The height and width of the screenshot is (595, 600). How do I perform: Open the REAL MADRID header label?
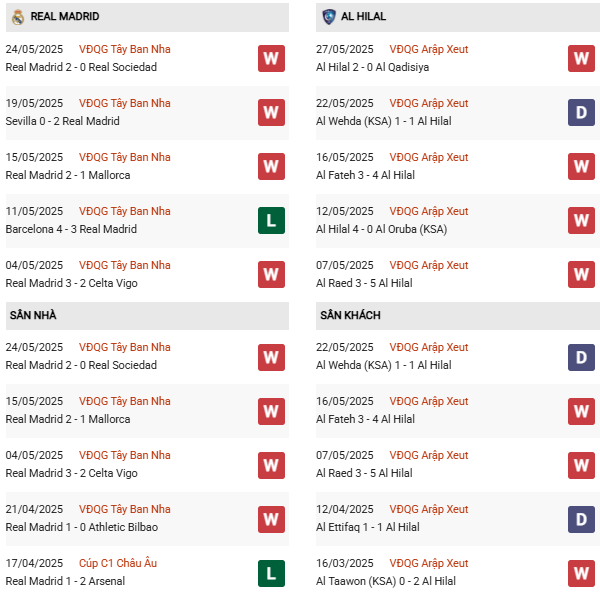65,17
